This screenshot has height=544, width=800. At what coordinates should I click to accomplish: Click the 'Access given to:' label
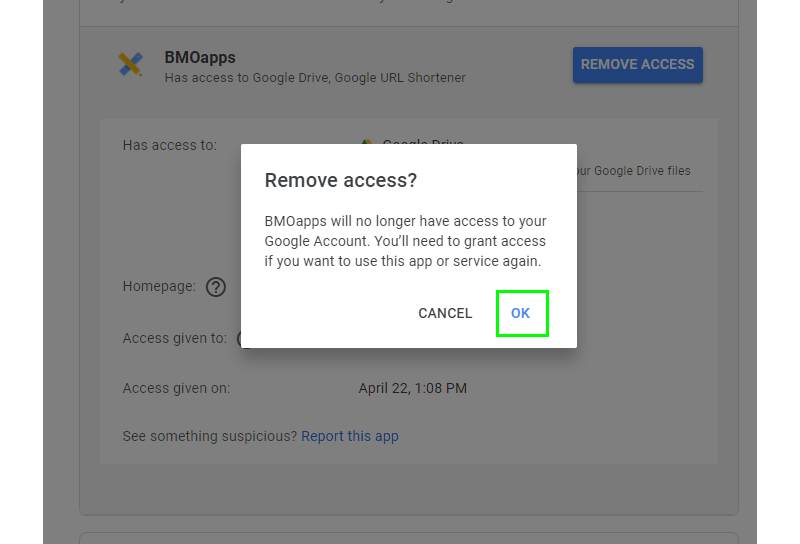pos(174,338)
